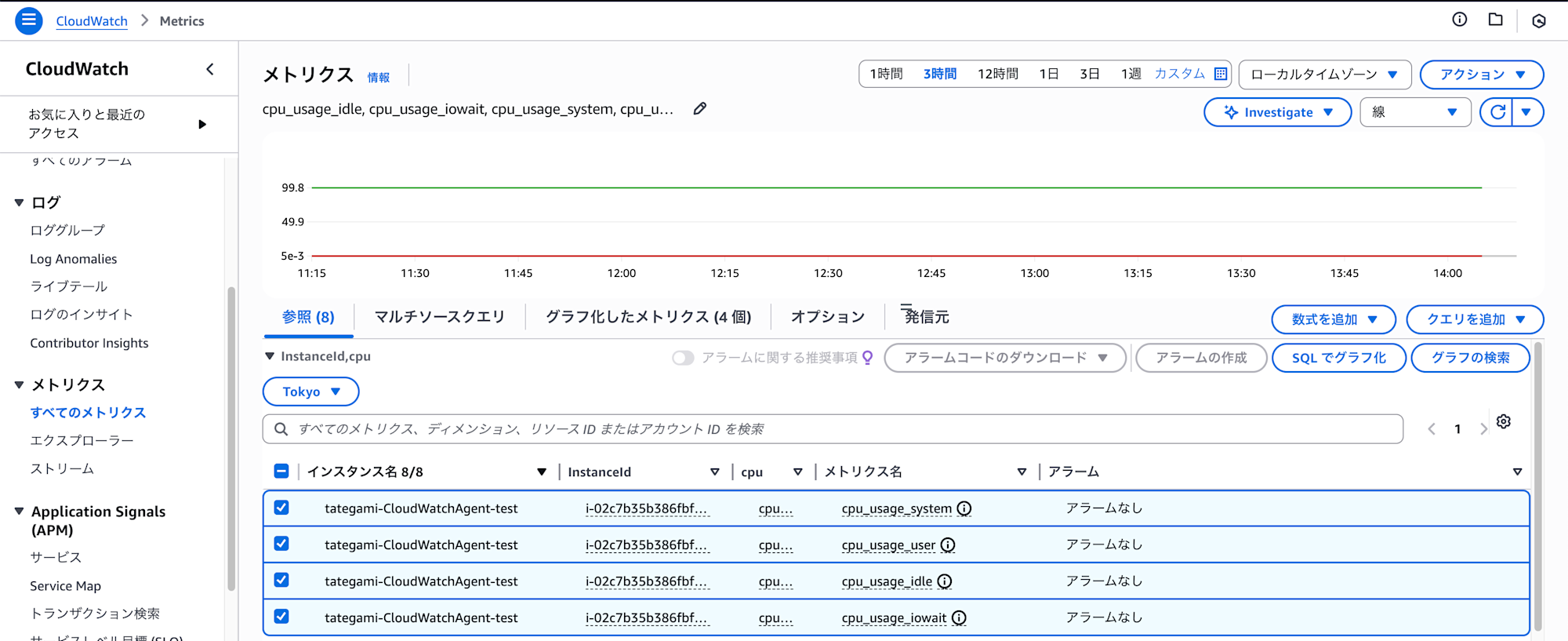Open ロググループ in sidebar

(67, 230)
